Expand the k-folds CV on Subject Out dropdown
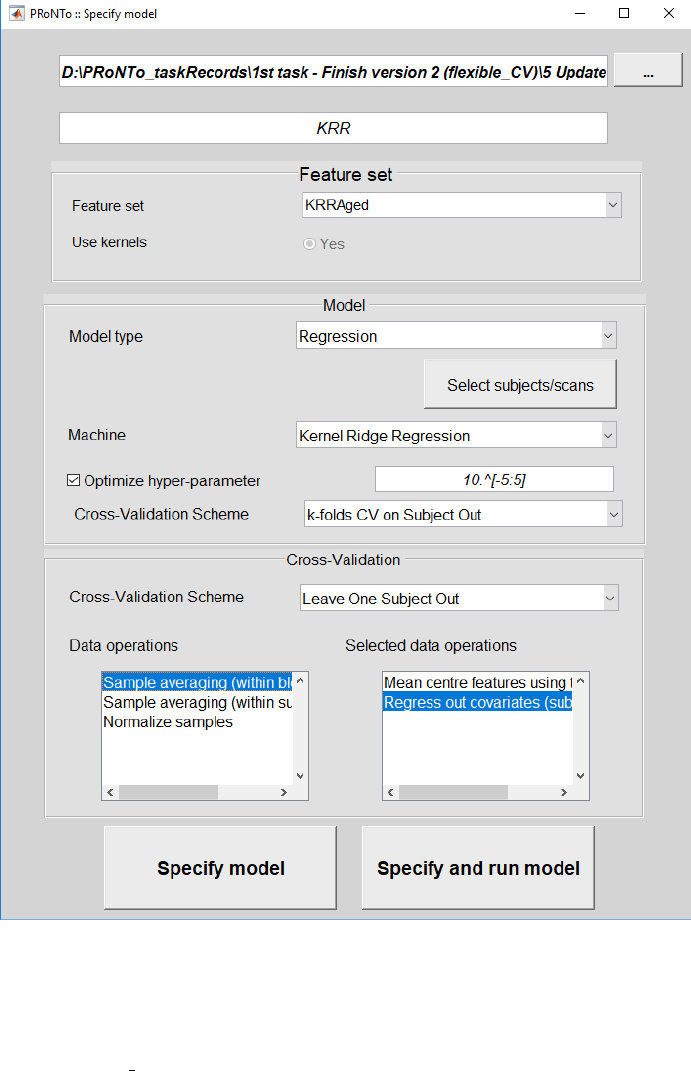691x1071 pixels. (x=462, y=514)
